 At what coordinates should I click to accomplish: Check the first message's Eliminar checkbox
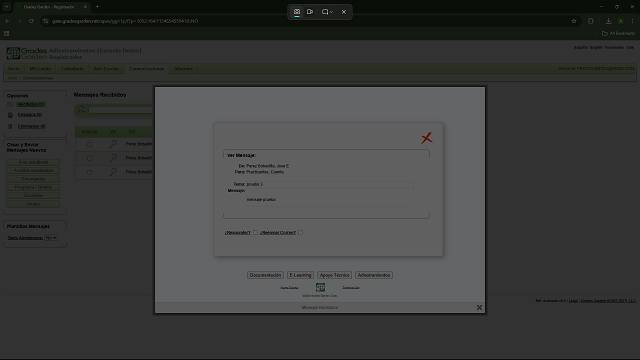(x=89, y=144)
